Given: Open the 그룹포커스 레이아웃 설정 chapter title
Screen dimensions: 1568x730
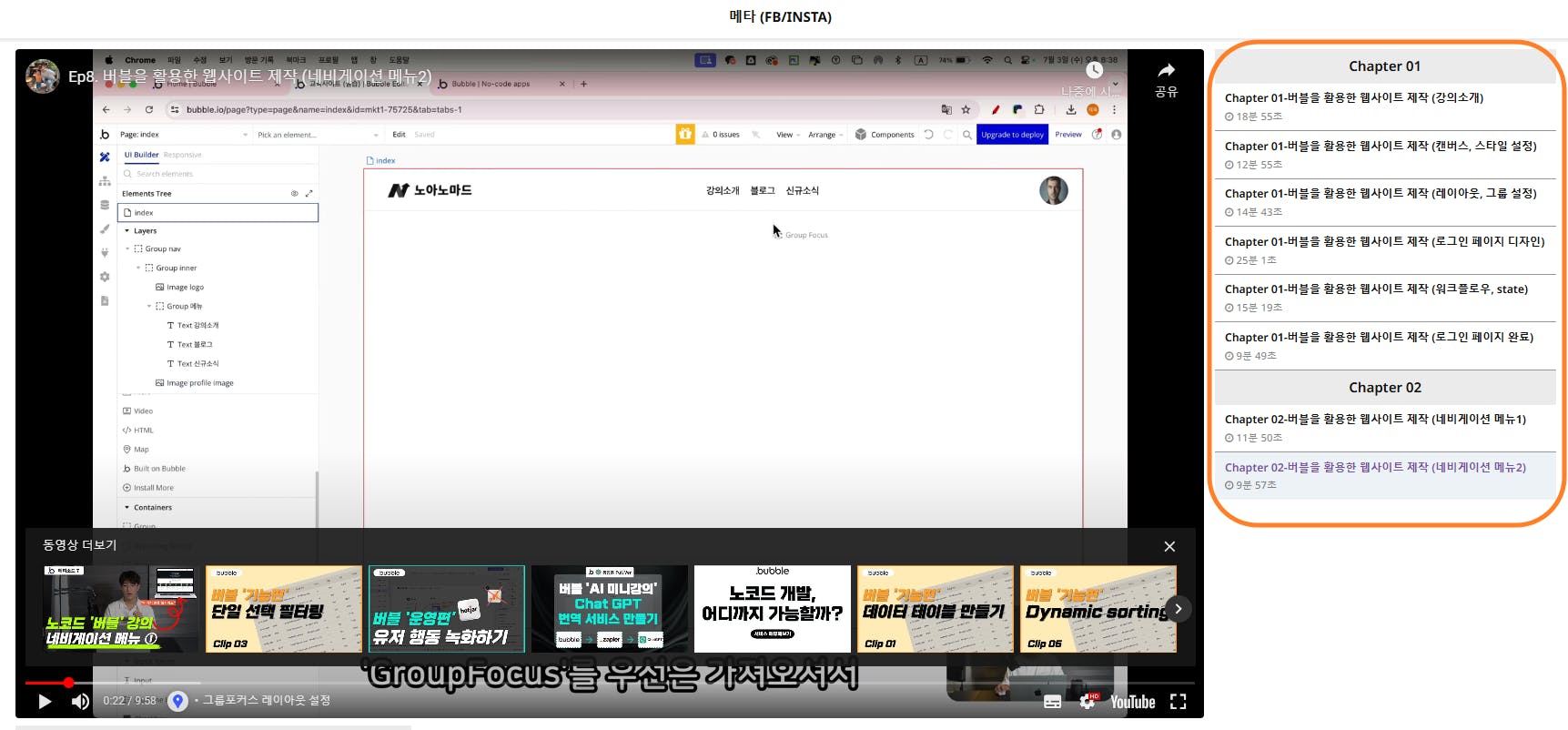Looking at the screenshot, I should 267,700.
